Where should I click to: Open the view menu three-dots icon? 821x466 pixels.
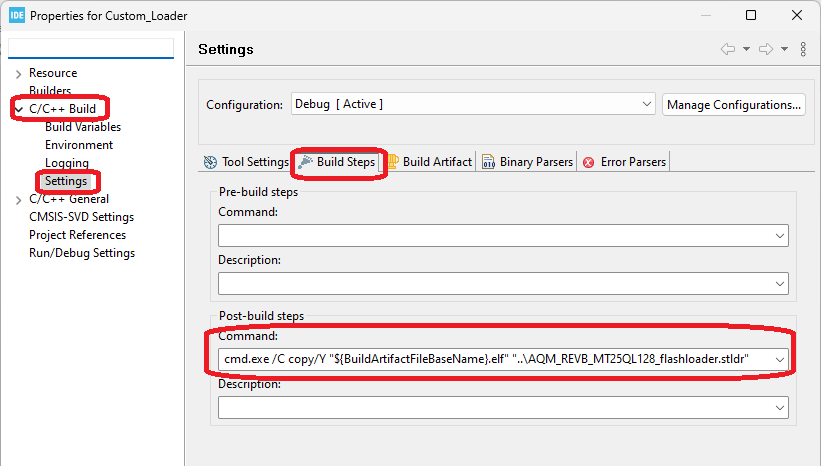[x=803, y=49]
